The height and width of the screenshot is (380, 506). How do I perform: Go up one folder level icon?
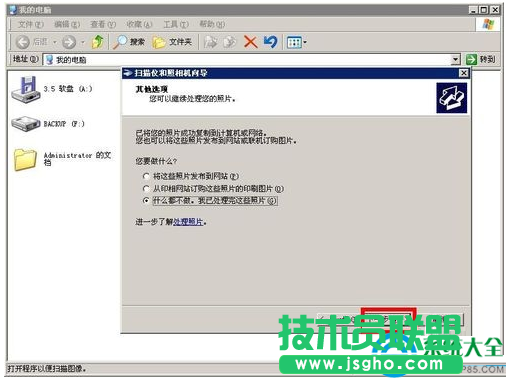[x=98, y=42]
